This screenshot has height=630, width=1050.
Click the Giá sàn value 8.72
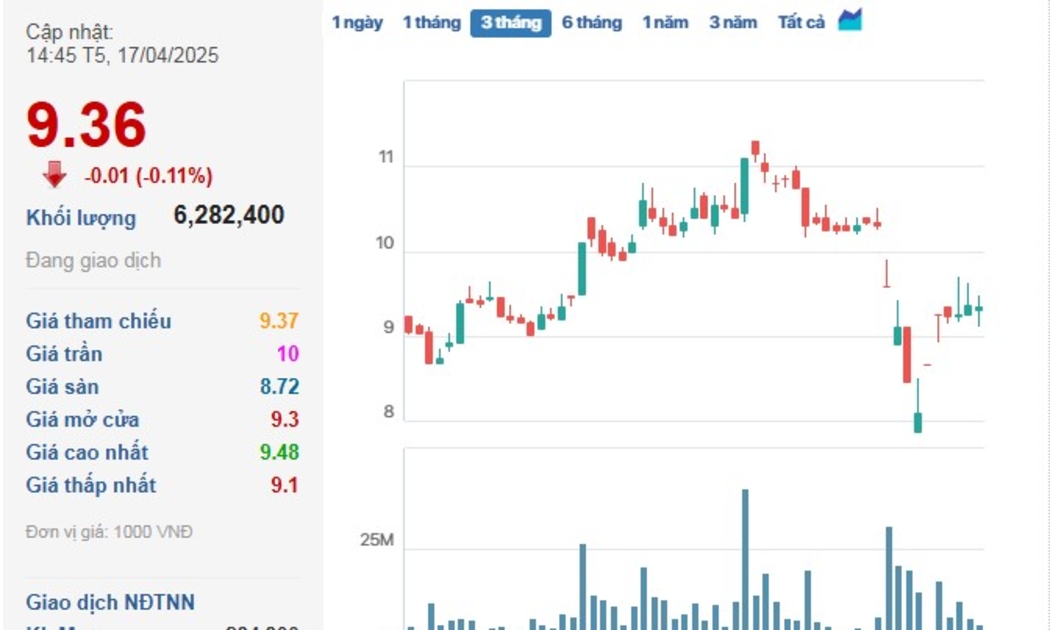click(x=278, y=387)
